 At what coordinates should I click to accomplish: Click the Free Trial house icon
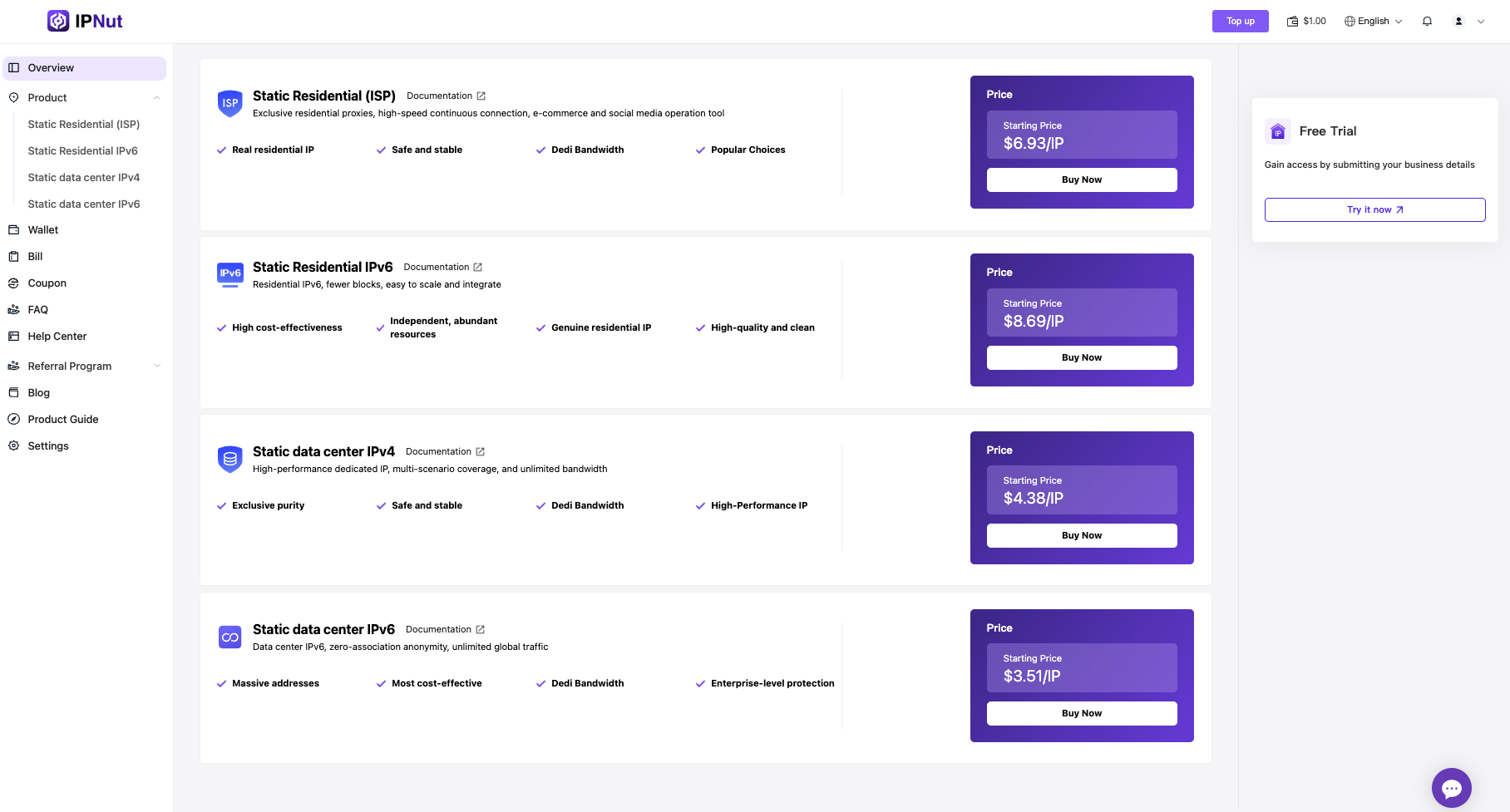coord(1278,131)
